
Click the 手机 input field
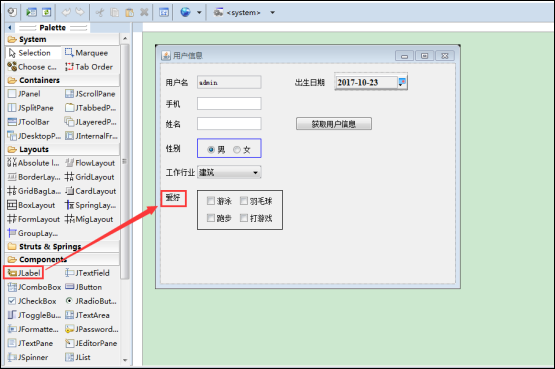tap(229, 104)
